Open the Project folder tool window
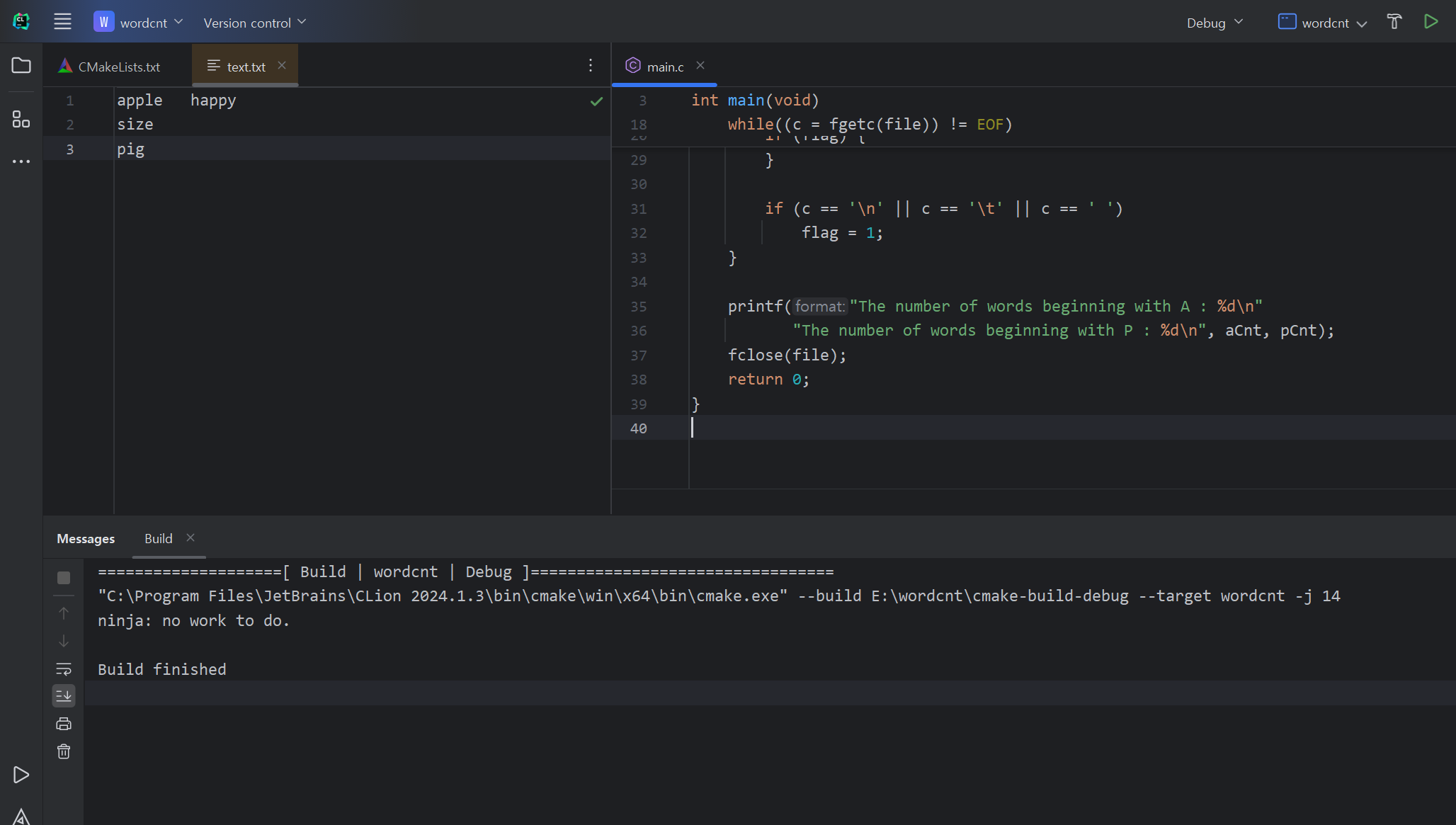1456x825 pixels. pos(21,66)
